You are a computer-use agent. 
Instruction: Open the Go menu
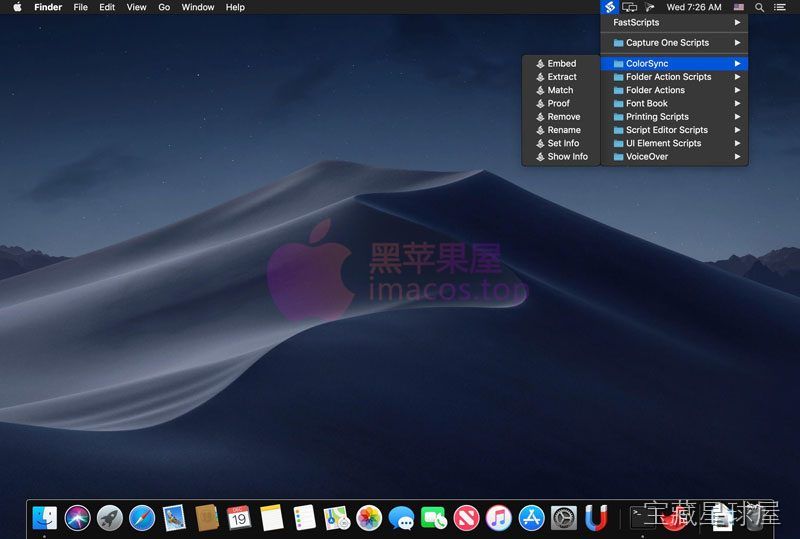[164, 7]
